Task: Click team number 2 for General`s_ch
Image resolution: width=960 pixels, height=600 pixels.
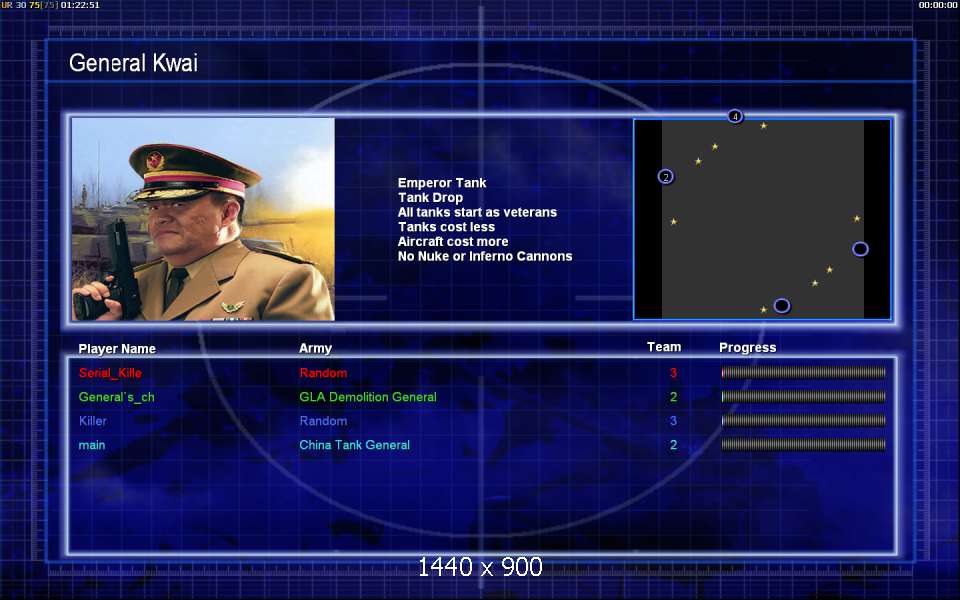Action: pyautogui.click(x=673, y=397)
